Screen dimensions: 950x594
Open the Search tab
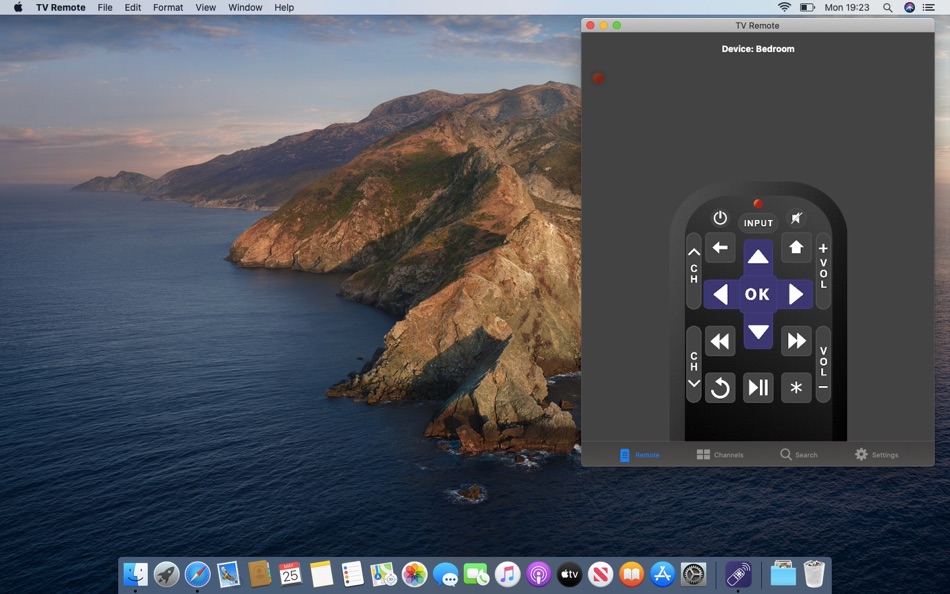point(799,454)
